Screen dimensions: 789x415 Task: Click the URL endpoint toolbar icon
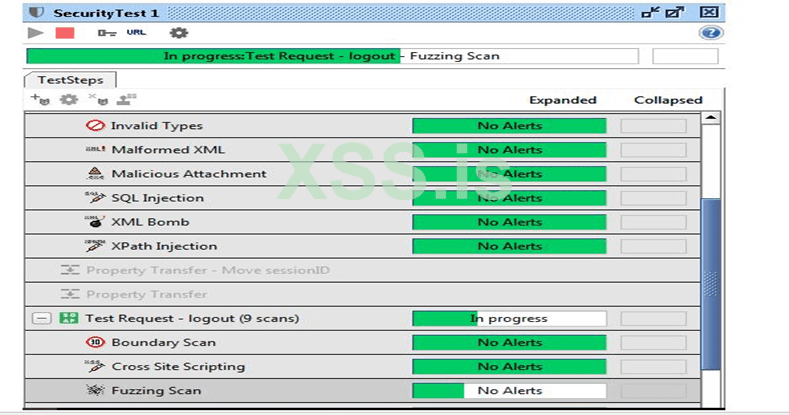136,32
